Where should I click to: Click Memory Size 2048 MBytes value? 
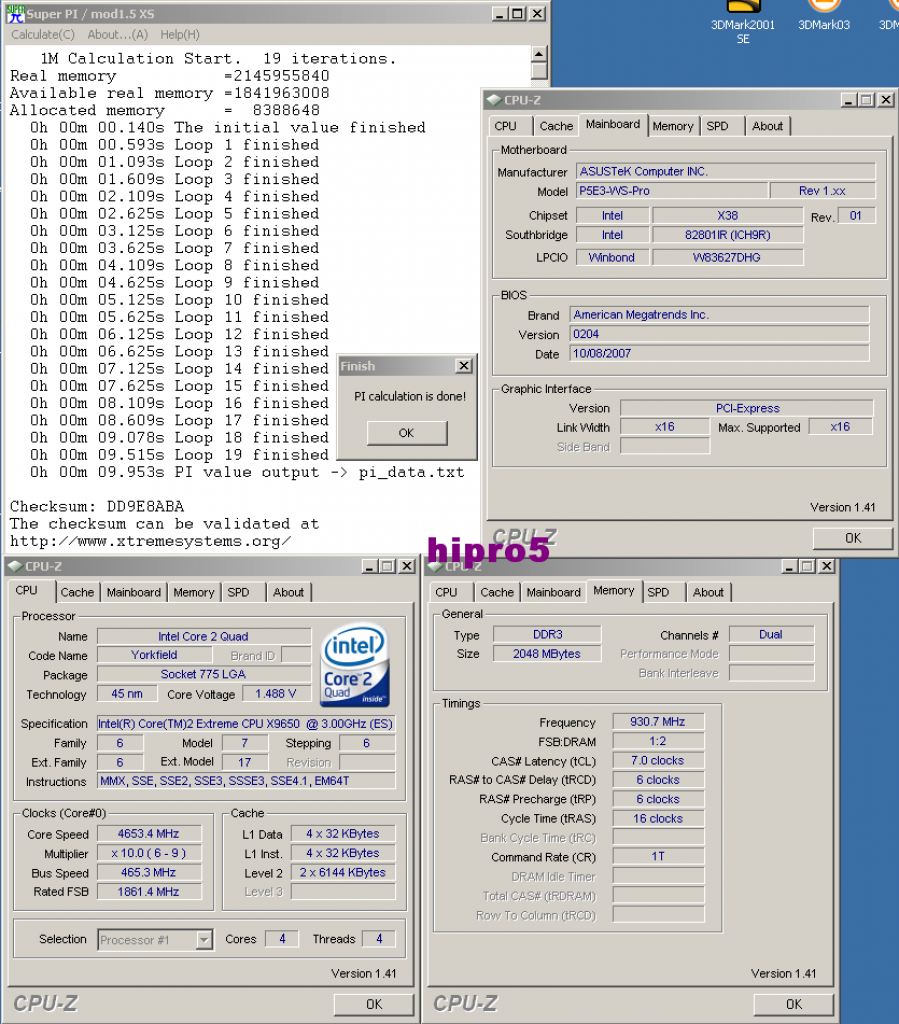(x=547, y=654)
